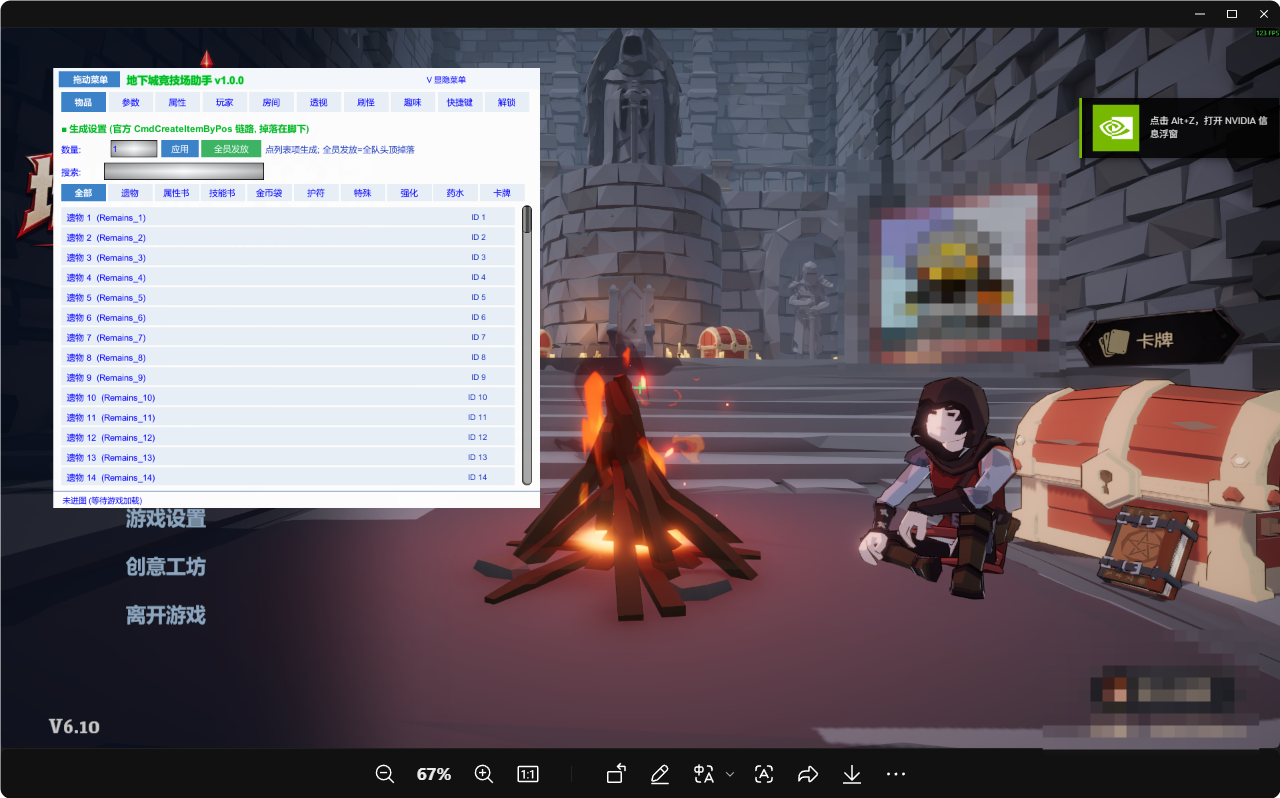Download the image with the save icon
The height and width of the screenshot is (798, 1280).
click(852, 774)
